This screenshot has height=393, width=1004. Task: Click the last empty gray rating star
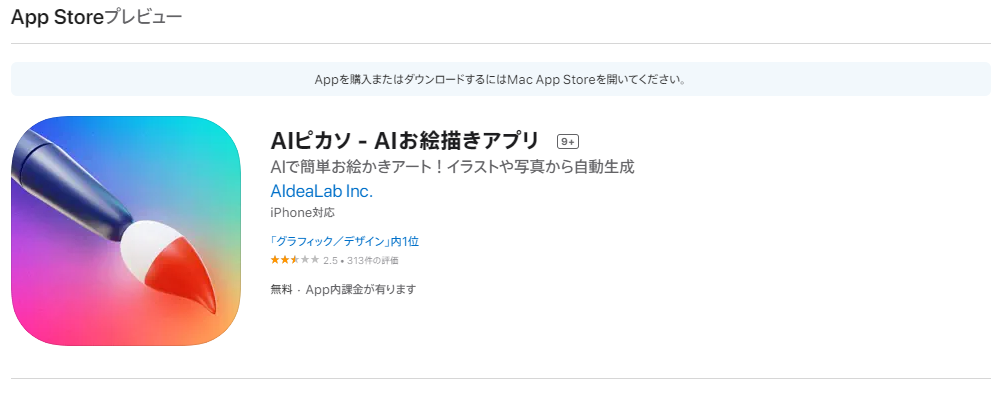click(x=315, y=259)
